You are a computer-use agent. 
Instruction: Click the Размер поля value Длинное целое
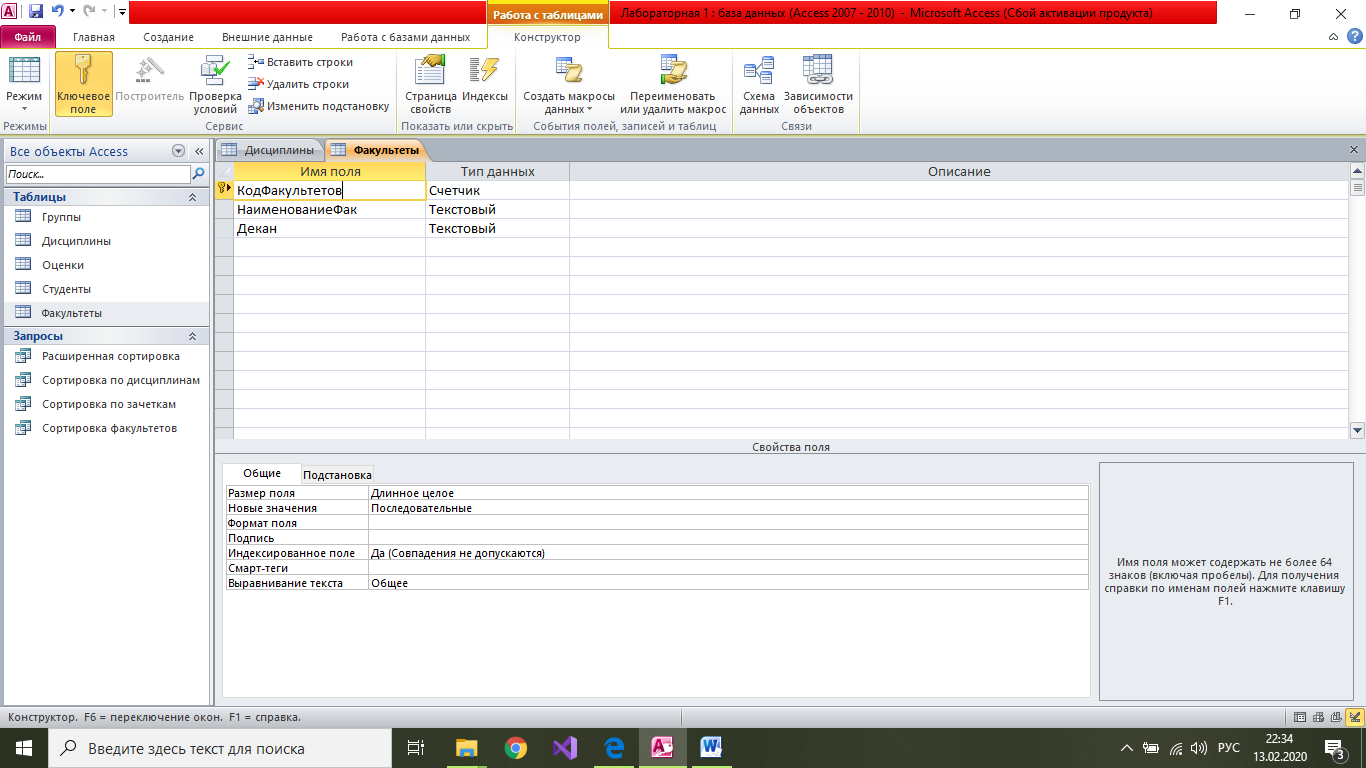click(728, 493)
